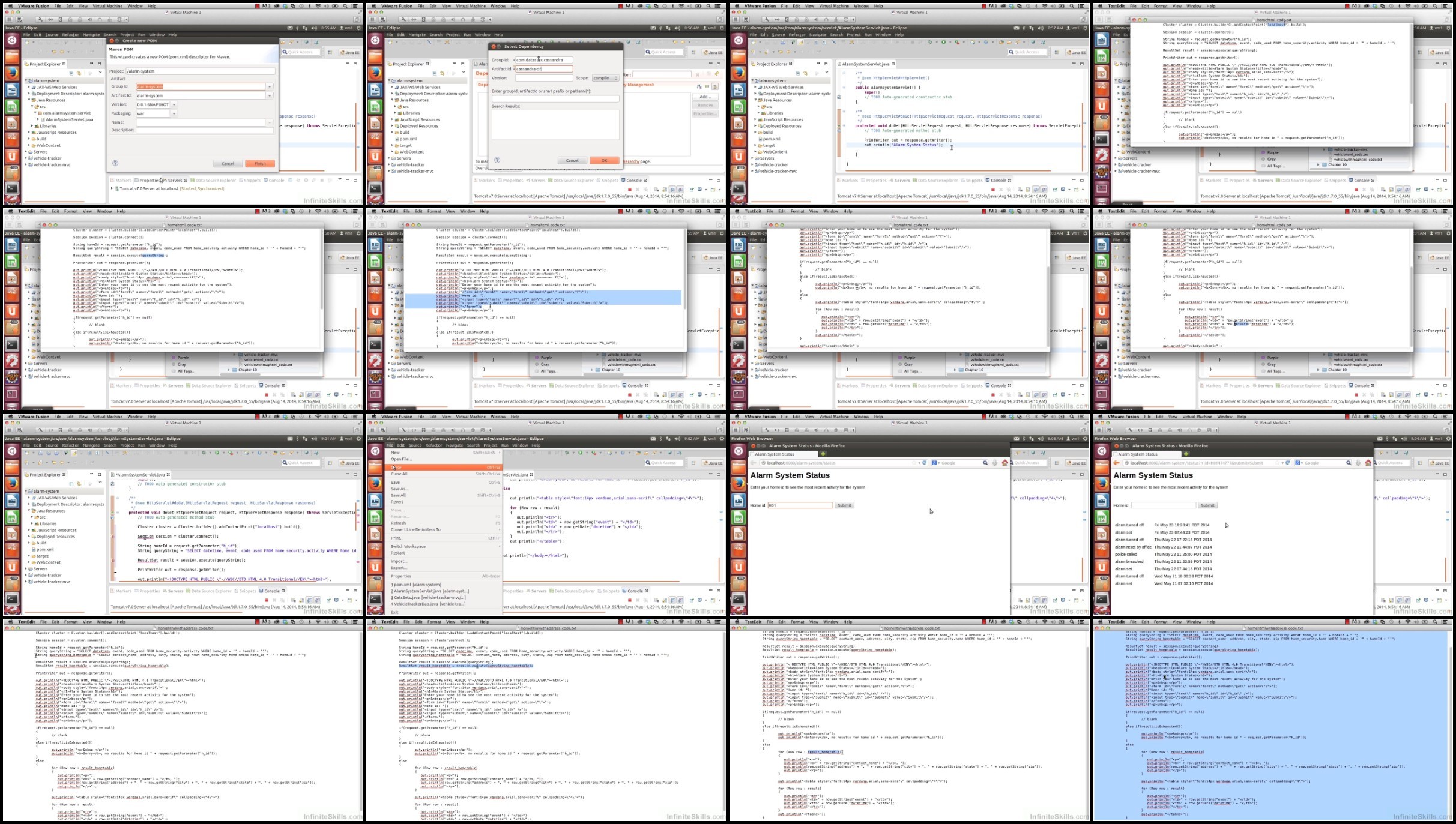The width and height of the screenshot is (1456, 824).
Task: Click the Project field containing /alarm-system
Action: coord(200,71)
